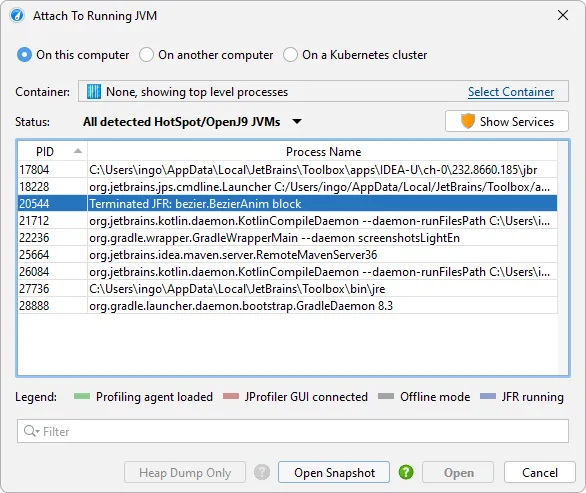This screenshot has height=493, width=586.
Task: Select the GradleWrapperMain process row
Action: tap(287, 238)
